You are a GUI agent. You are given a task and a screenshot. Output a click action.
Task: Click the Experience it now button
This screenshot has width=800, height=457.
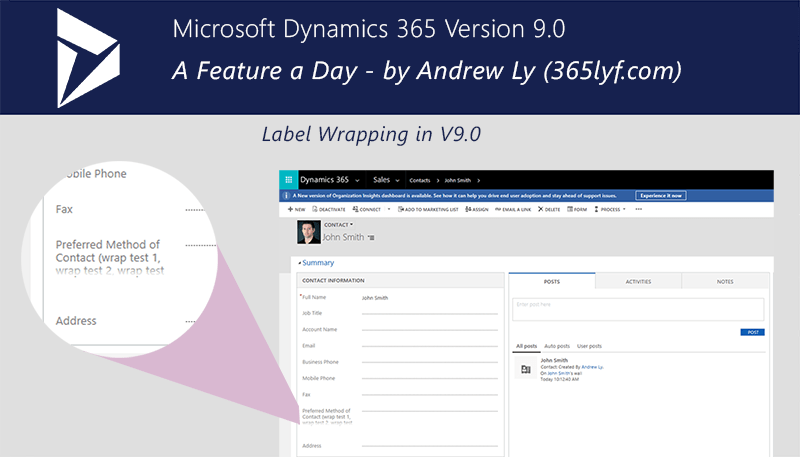tap(661, 195)
